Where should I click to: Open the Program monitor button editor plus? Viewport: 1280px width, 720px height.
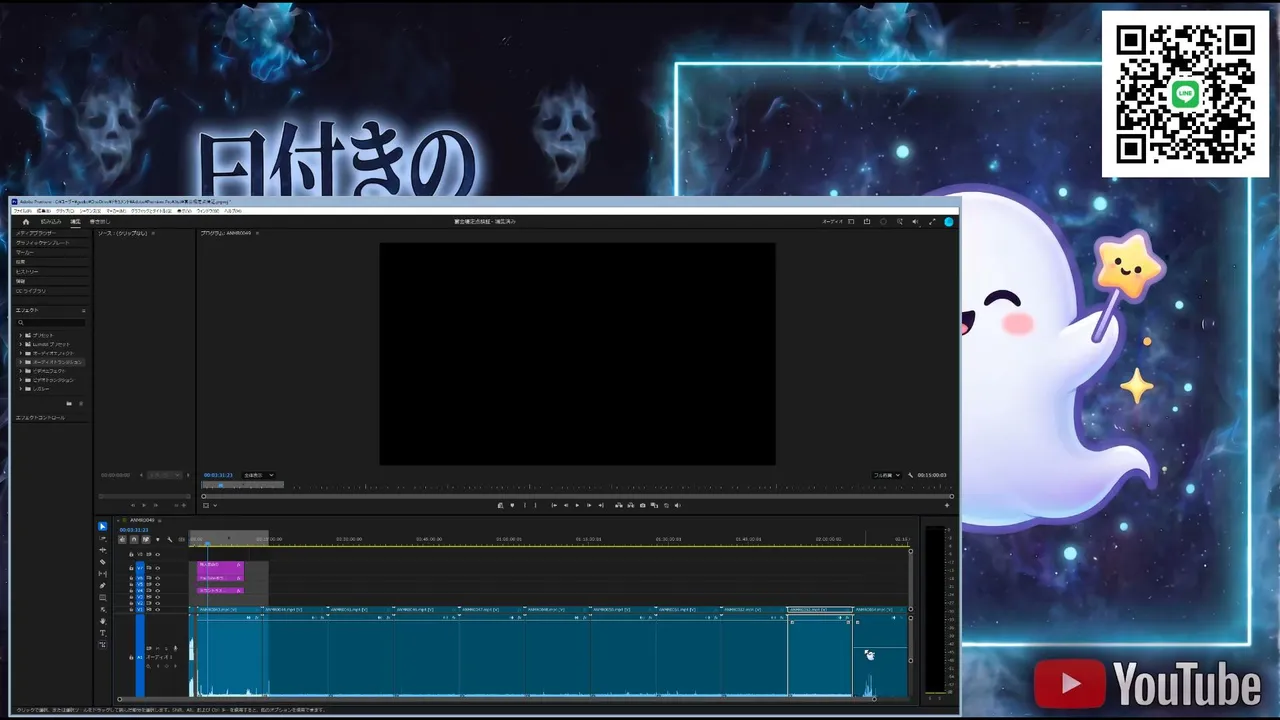tap(947, 505)
